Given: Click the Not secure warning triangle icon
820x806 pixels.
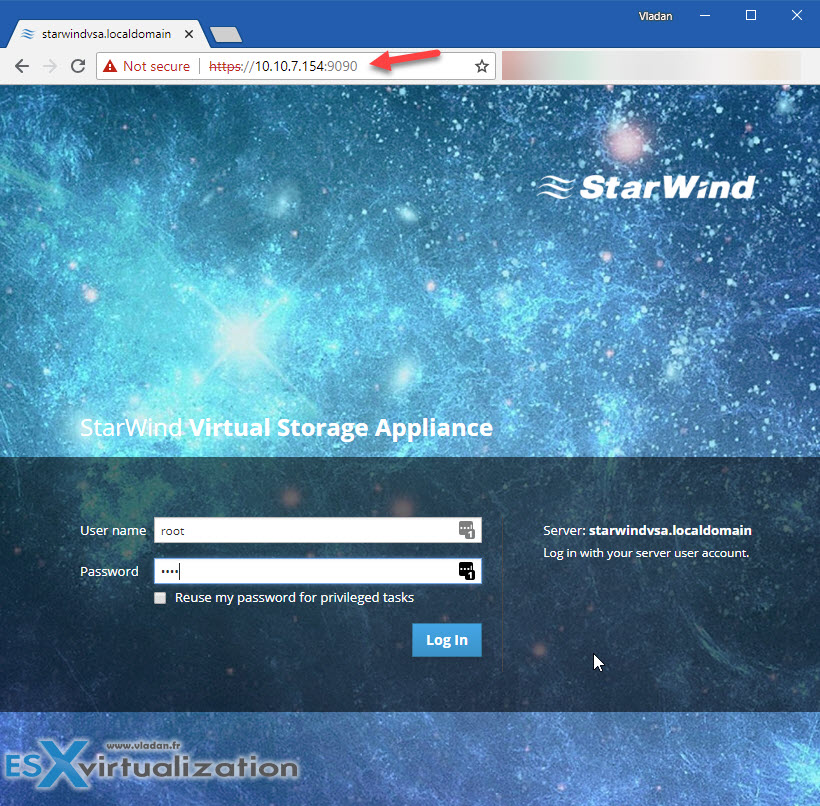Looking at the screenshot, I should point(110,66).
